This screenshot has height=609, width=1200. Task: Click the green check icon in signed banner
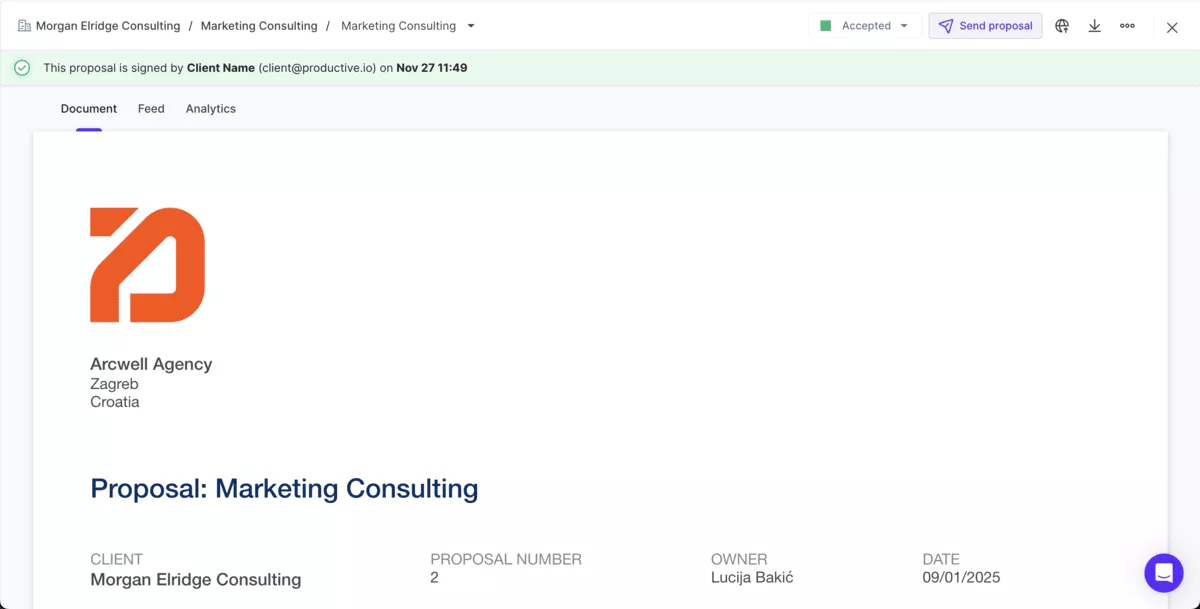(22, 68)
